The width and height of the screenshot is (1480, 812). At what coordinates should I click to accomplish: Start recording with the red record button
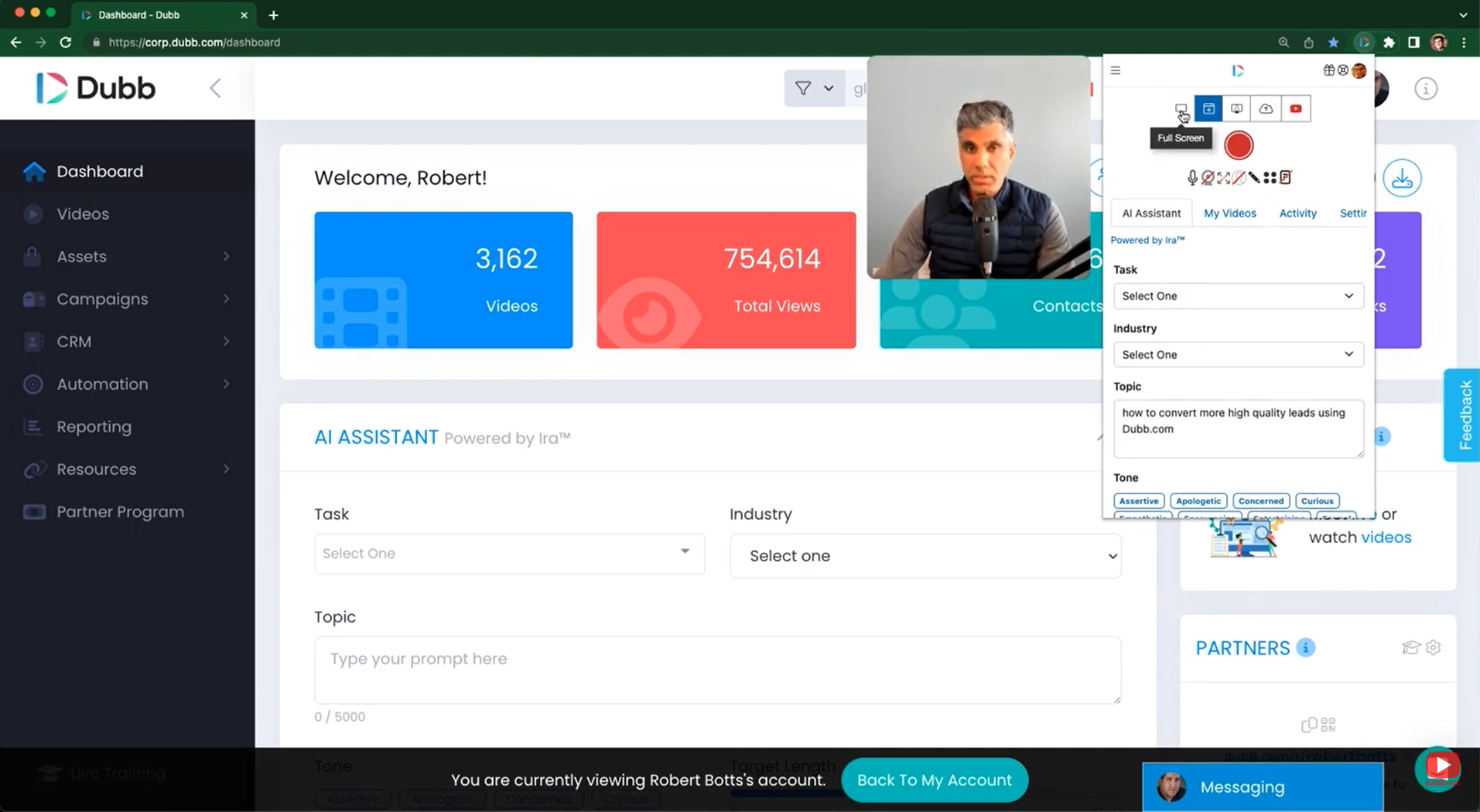tap(1239, 145)
